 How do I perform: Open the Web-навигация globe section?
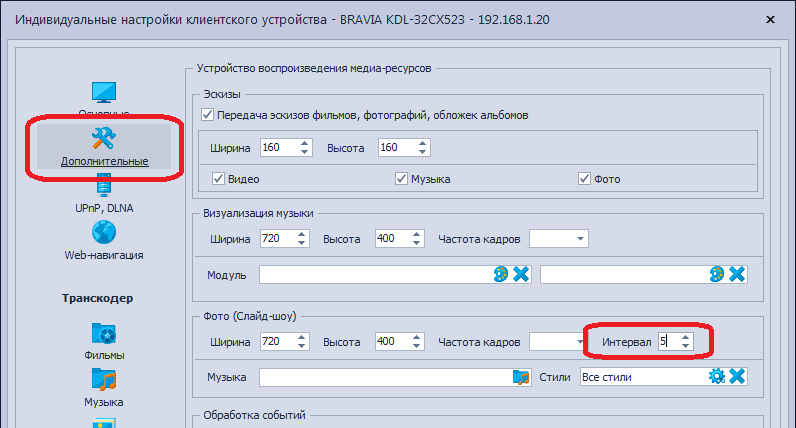[104, 241]
